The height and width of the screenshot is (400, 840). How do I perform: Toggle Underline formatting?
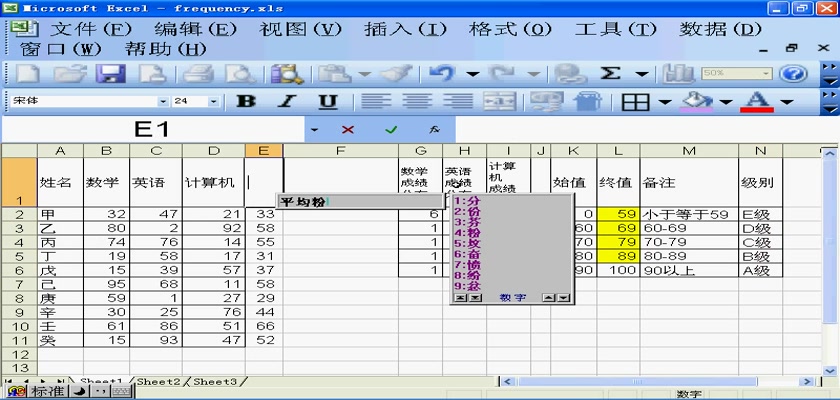[327, 101]
